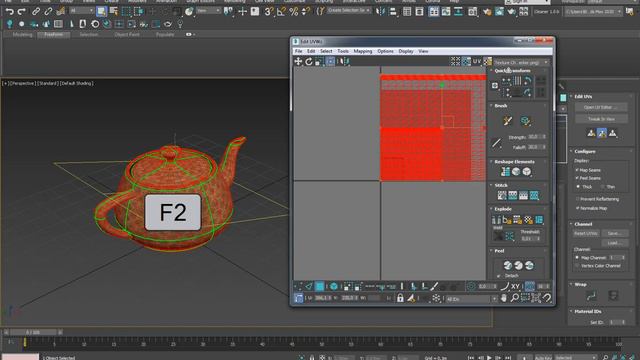640x360 pixels.
Task: Click the Zoom magnifier in Edit UVWs
Action: tap(515, 298)
